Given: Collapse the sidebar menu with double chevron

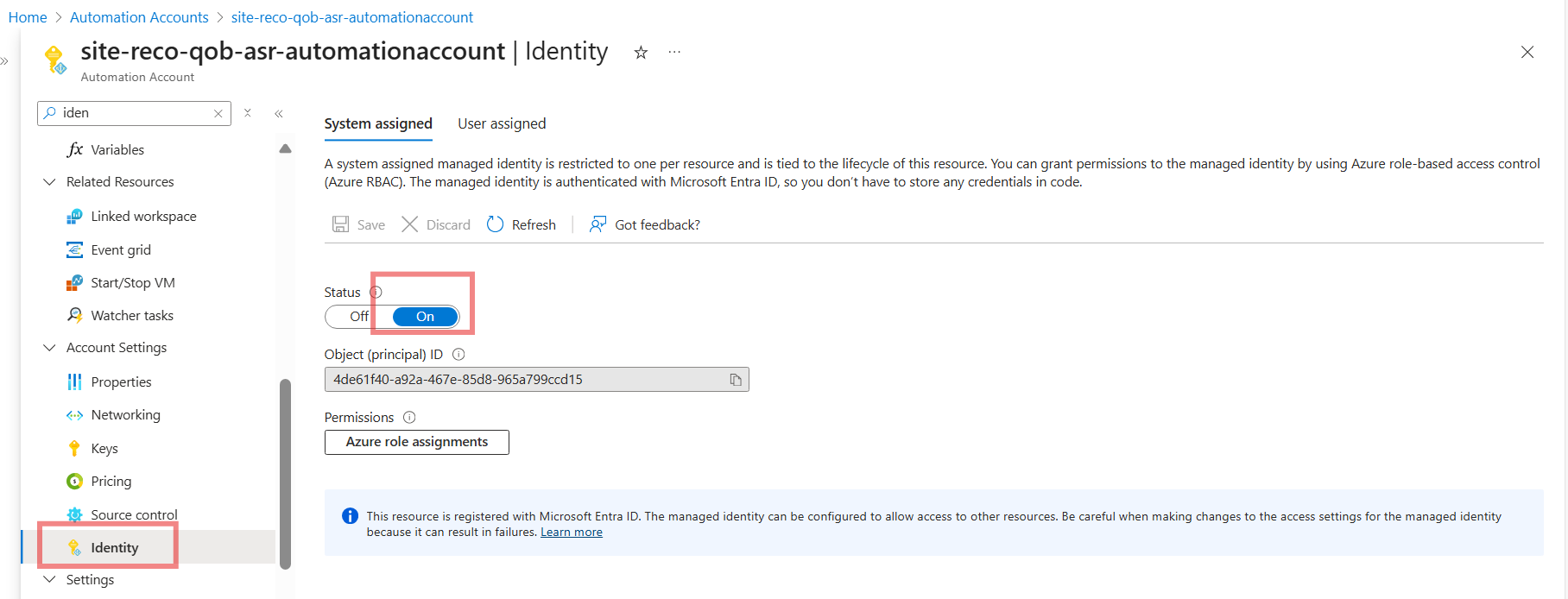Looking at the screenshot, I should point(279,113).
